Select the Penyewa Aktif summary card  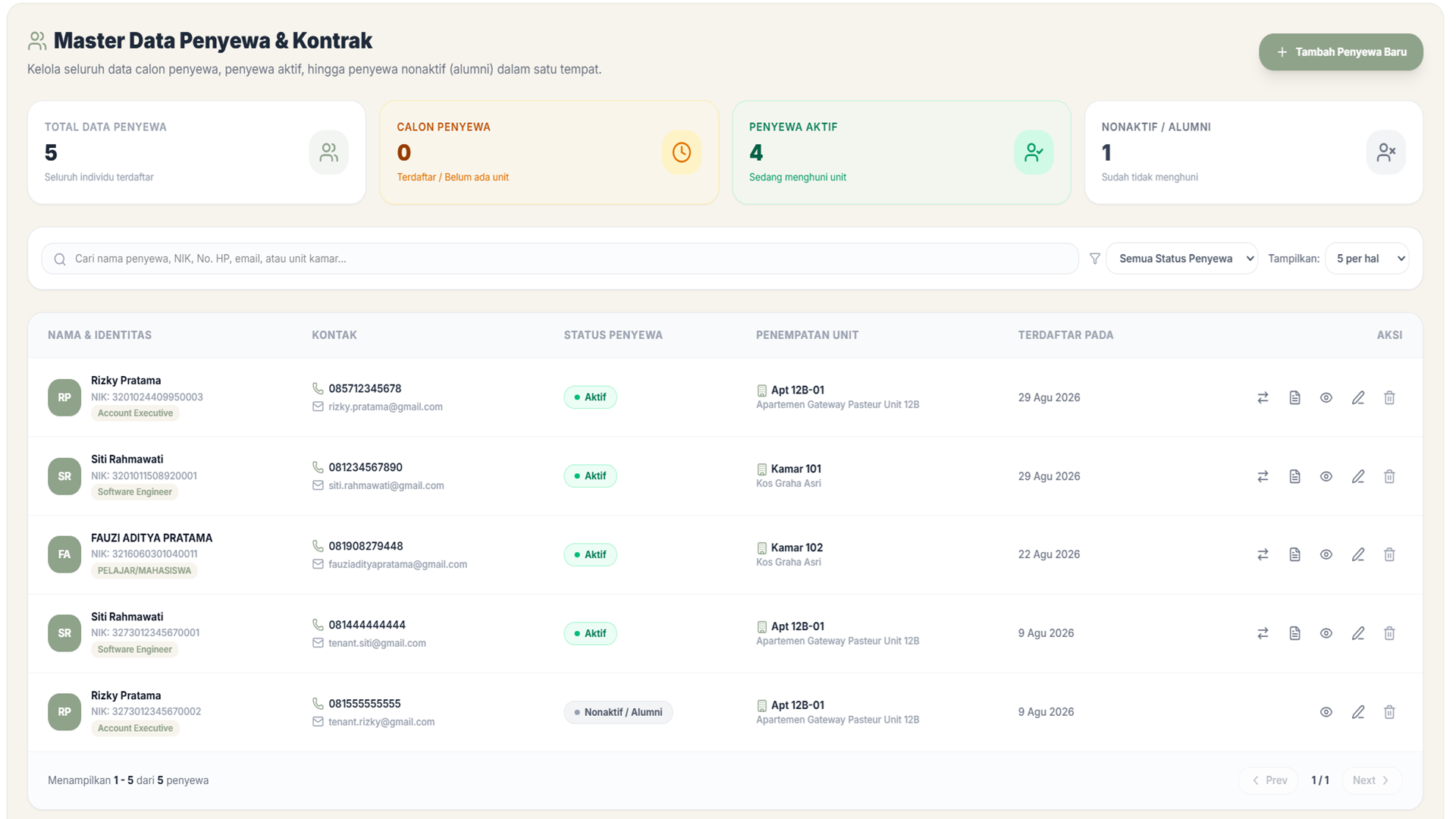[x=902, y=152]
